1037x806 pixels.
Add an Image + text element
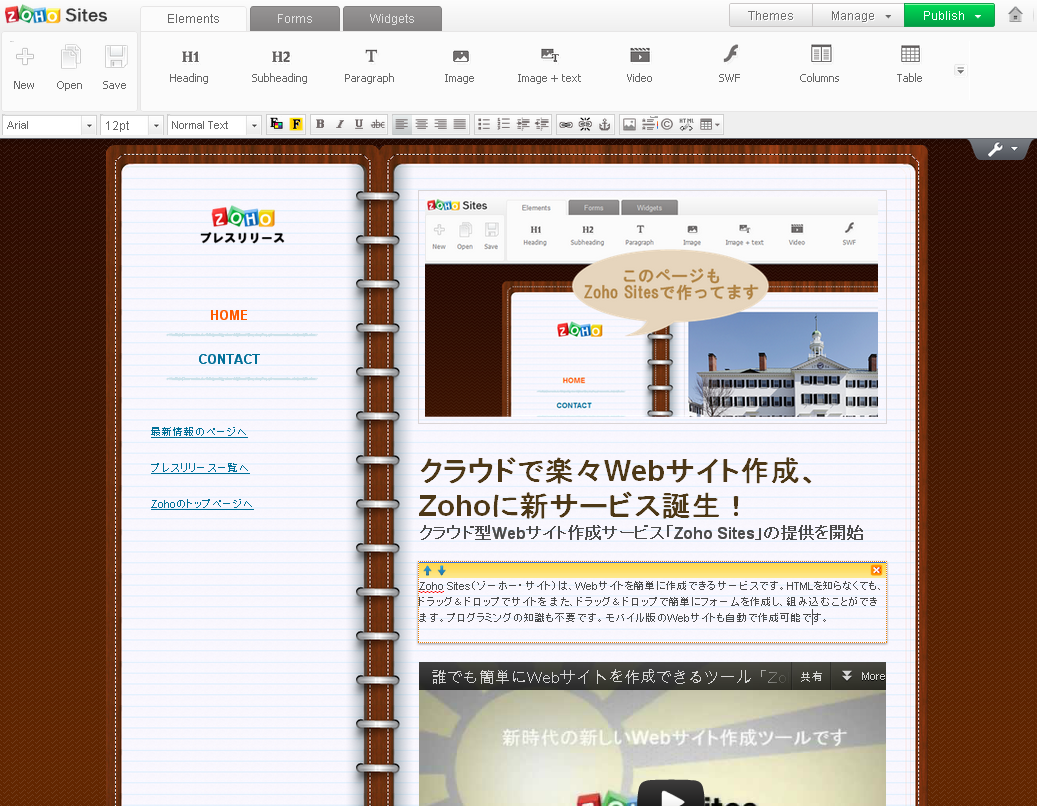pos(550,66)
